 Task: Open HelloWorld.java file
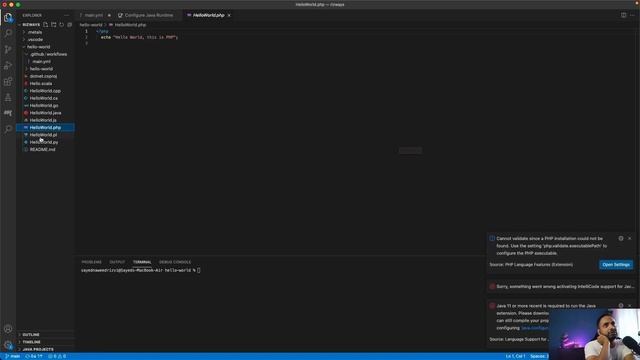(x=45, y=113)
